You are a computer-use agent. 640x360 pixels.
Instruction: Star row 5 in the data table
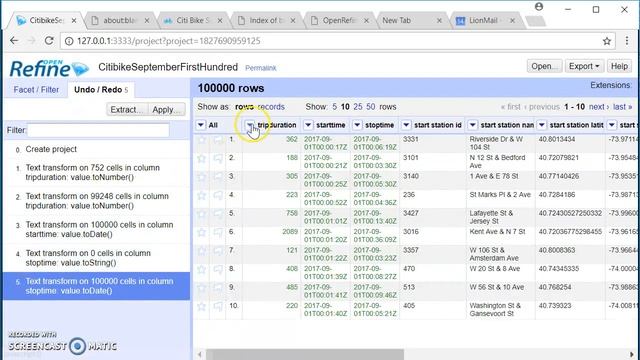[x=202, y=214]
